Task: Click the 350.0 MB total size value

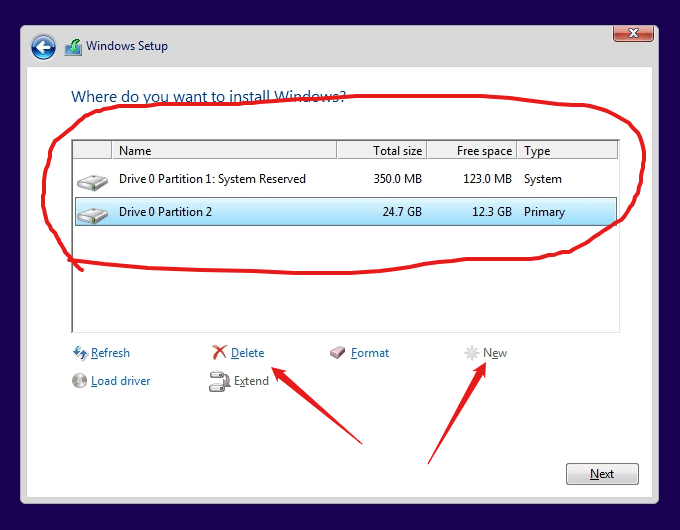Action: pyautogui.click(x=398, y=179)
